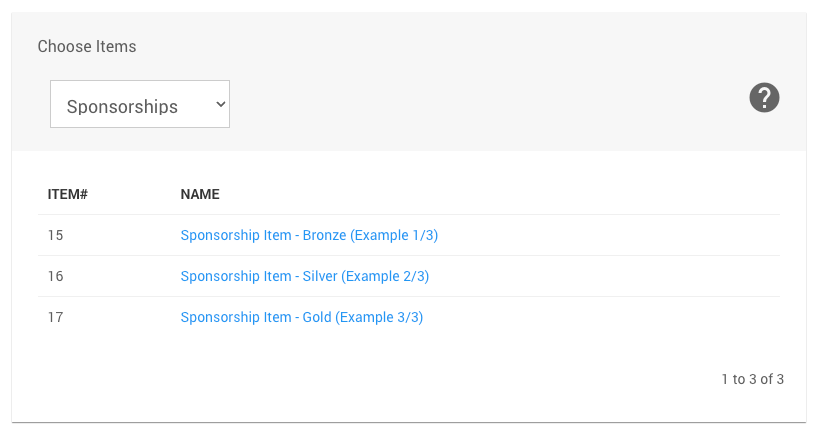
Task: Click the Choose Items heading label
Action: click(x=87, y=47)
